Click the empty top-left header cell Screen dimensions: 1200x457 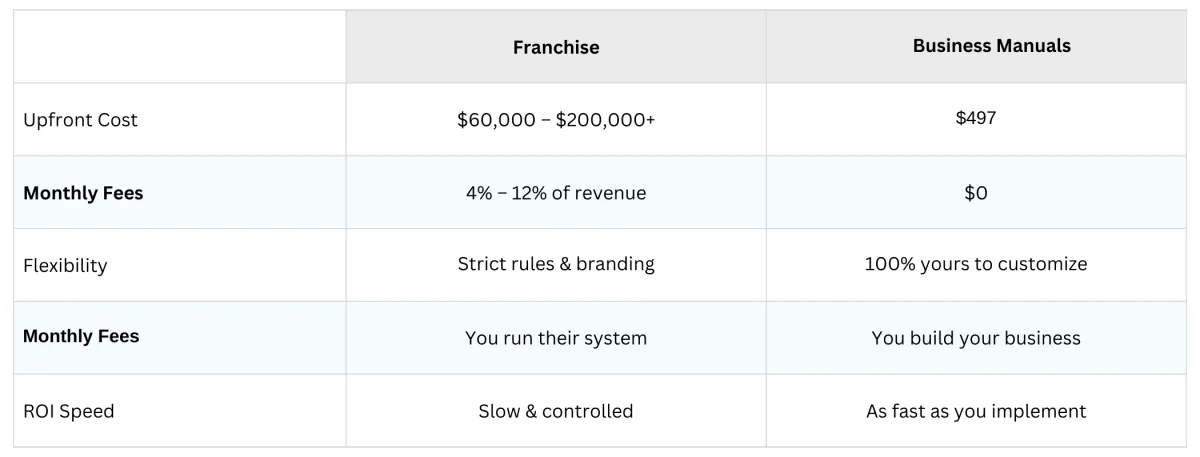pos(180,47)
